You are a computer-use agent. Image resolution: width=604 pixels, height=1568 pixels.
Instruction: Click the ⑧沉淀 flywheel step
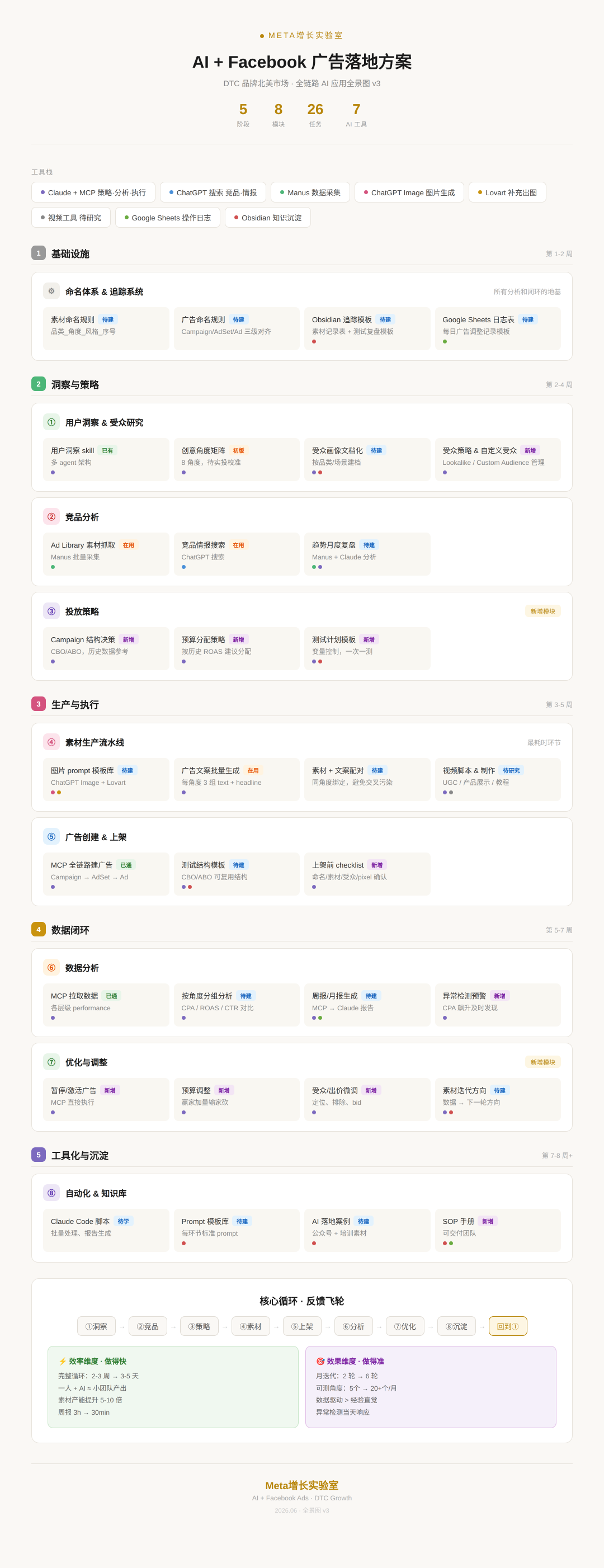[x=457, y=1326]
